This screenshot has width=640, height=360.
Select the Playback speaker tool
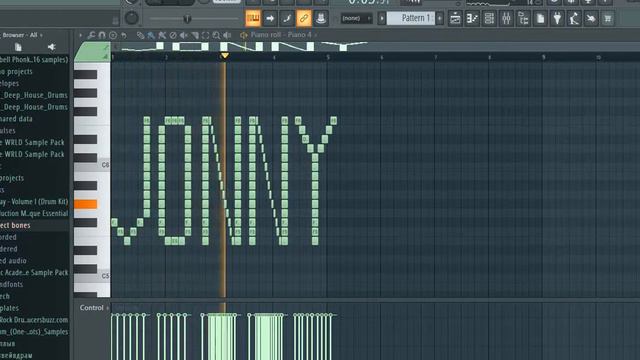click(x=227, y=35)
